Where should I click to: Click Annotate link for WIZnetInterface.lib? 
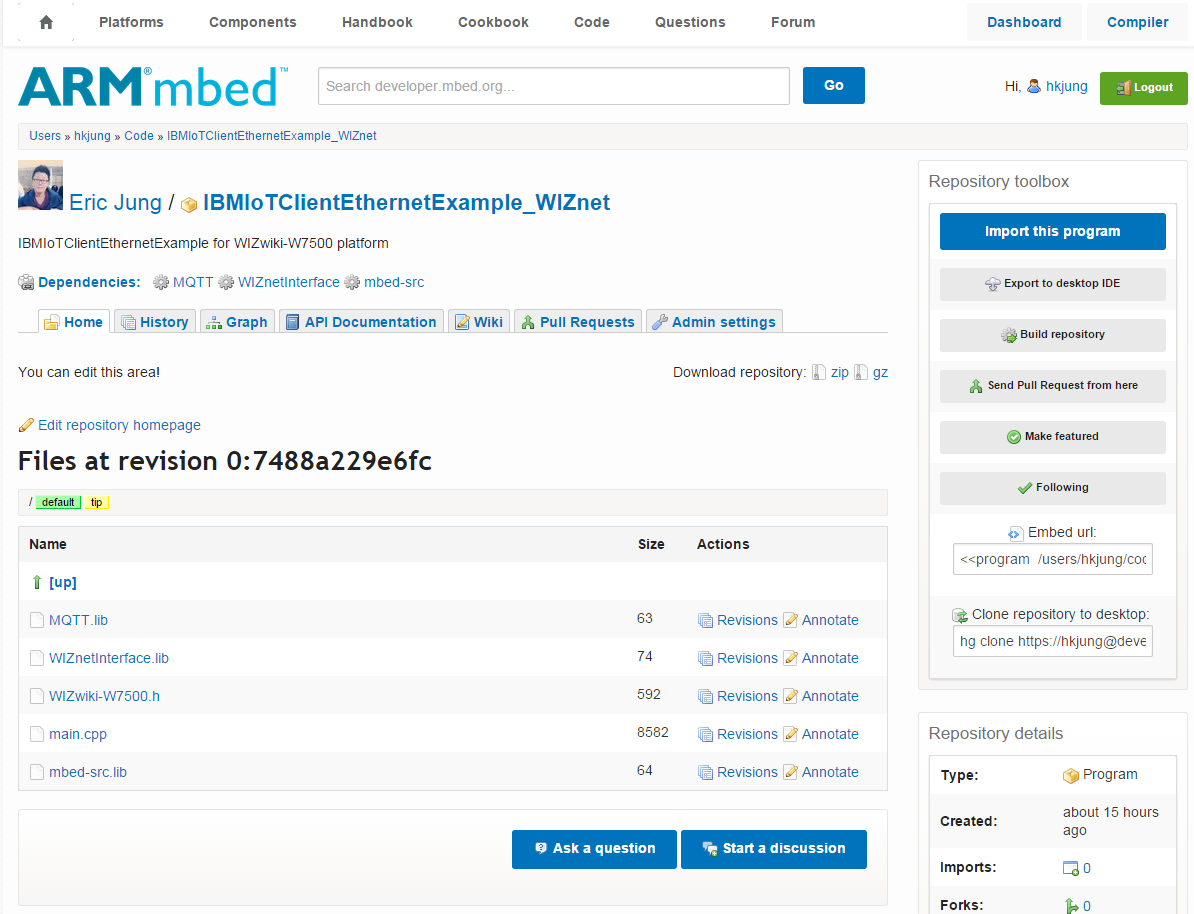point(830,658)
